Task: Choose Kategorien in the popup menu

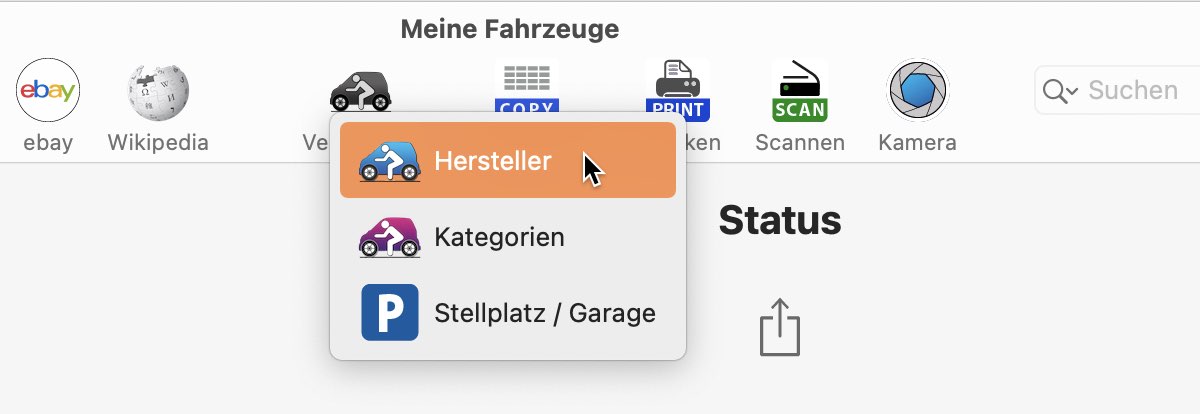Action: click(x=508, y=237)
